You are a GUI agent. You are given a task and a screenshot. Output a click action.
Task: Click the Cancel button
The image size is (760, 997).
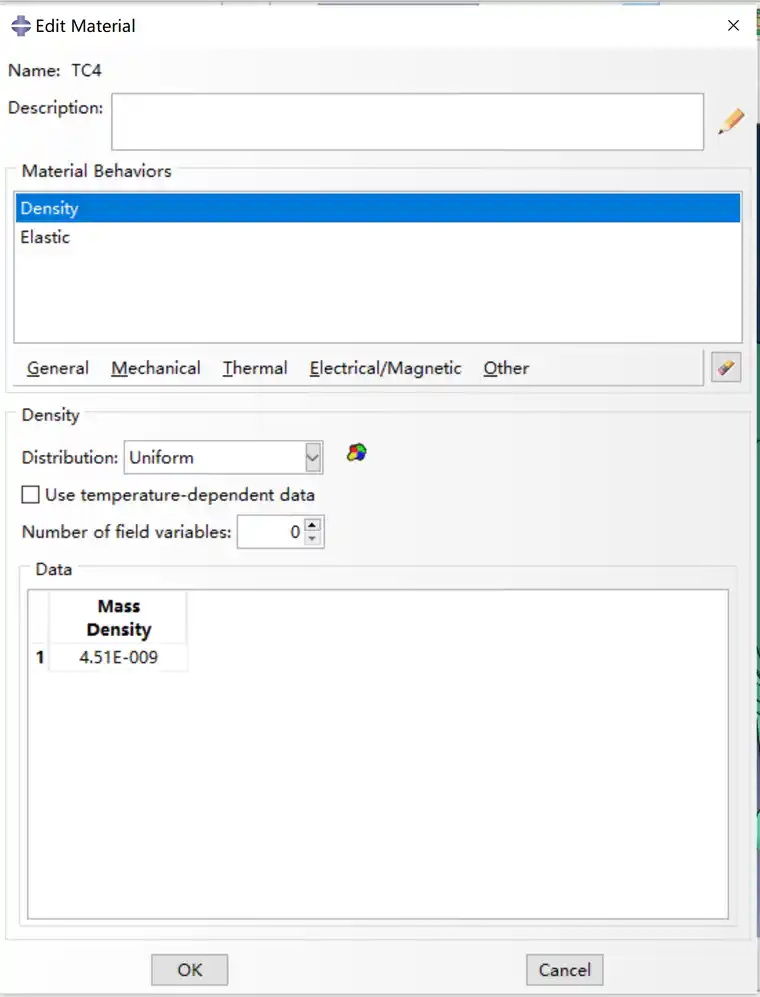tap(565, 970)
